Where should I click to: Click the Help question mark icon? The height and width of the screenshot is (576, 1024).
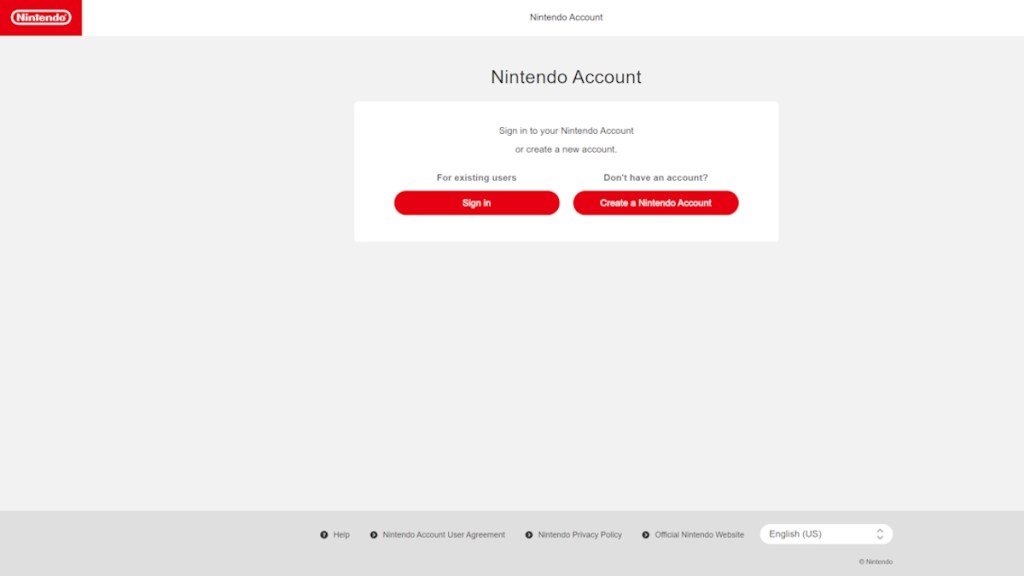(324, 535)
